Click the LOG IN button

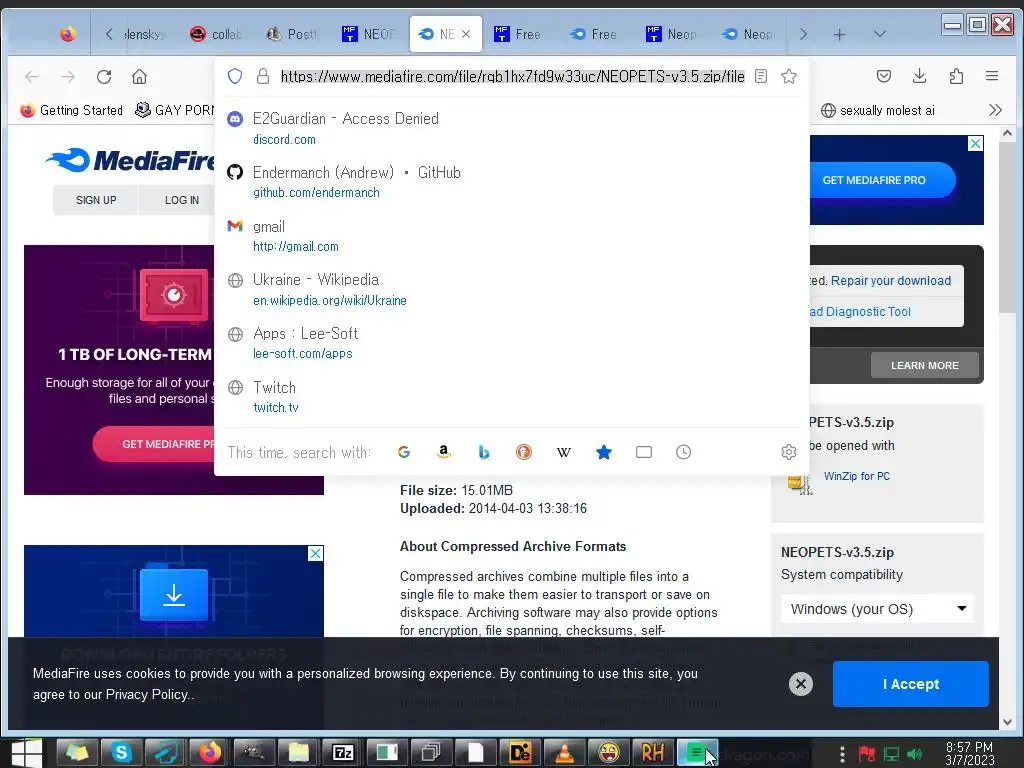182,200
